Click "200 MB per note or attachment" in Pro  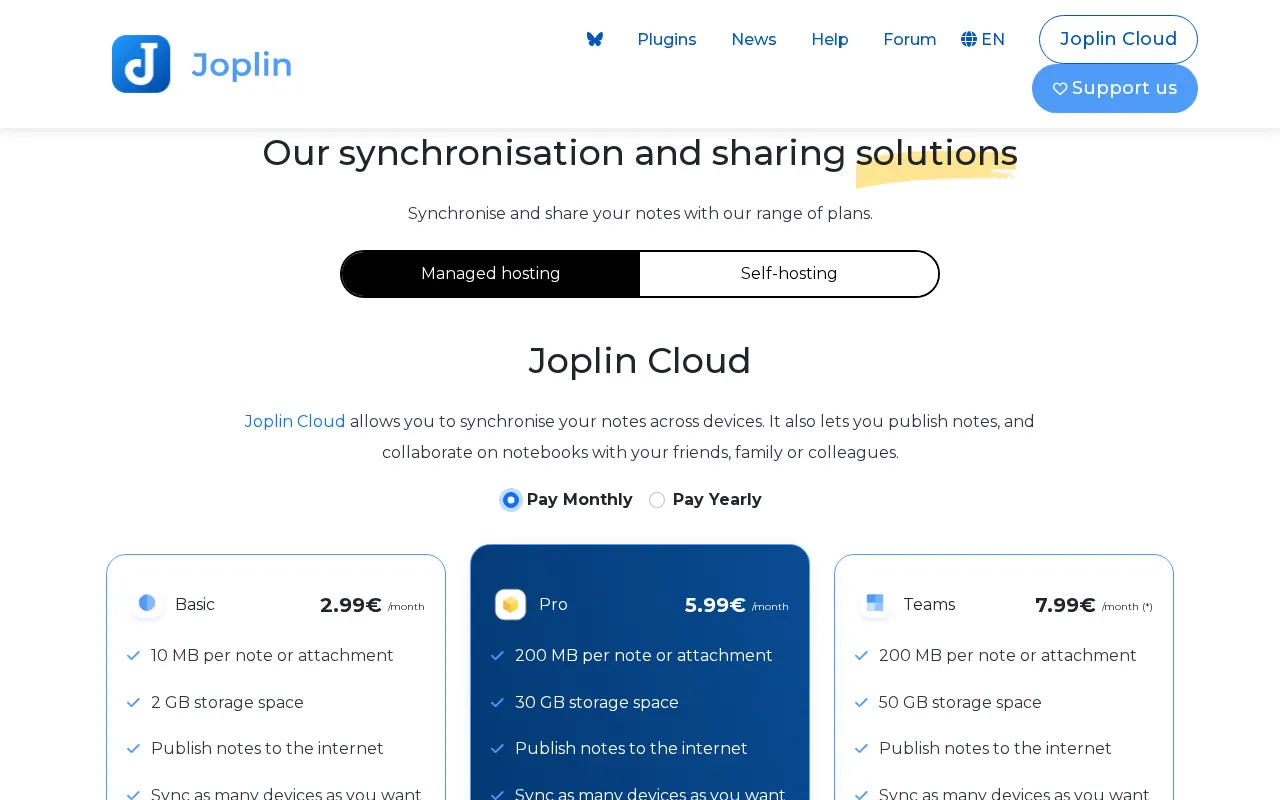coord(644,656)
